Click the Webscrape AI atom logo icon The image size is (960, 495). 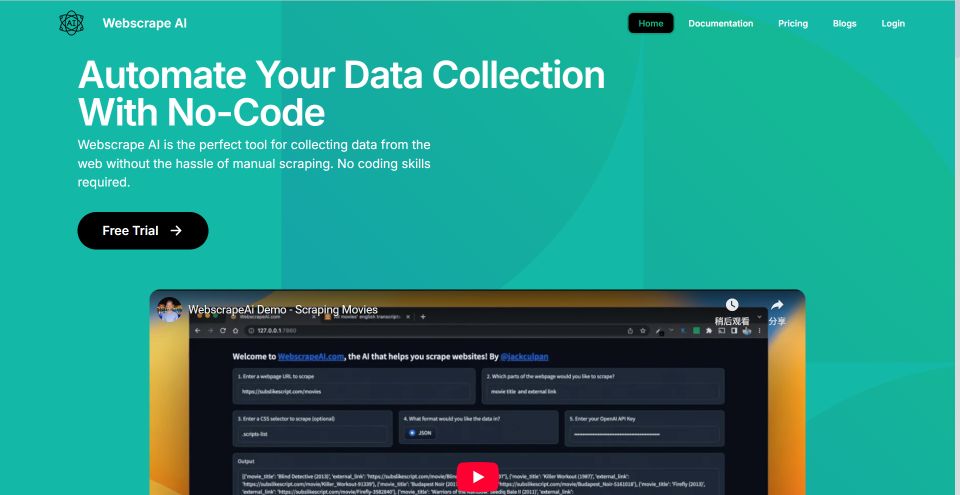coord(71,23)
